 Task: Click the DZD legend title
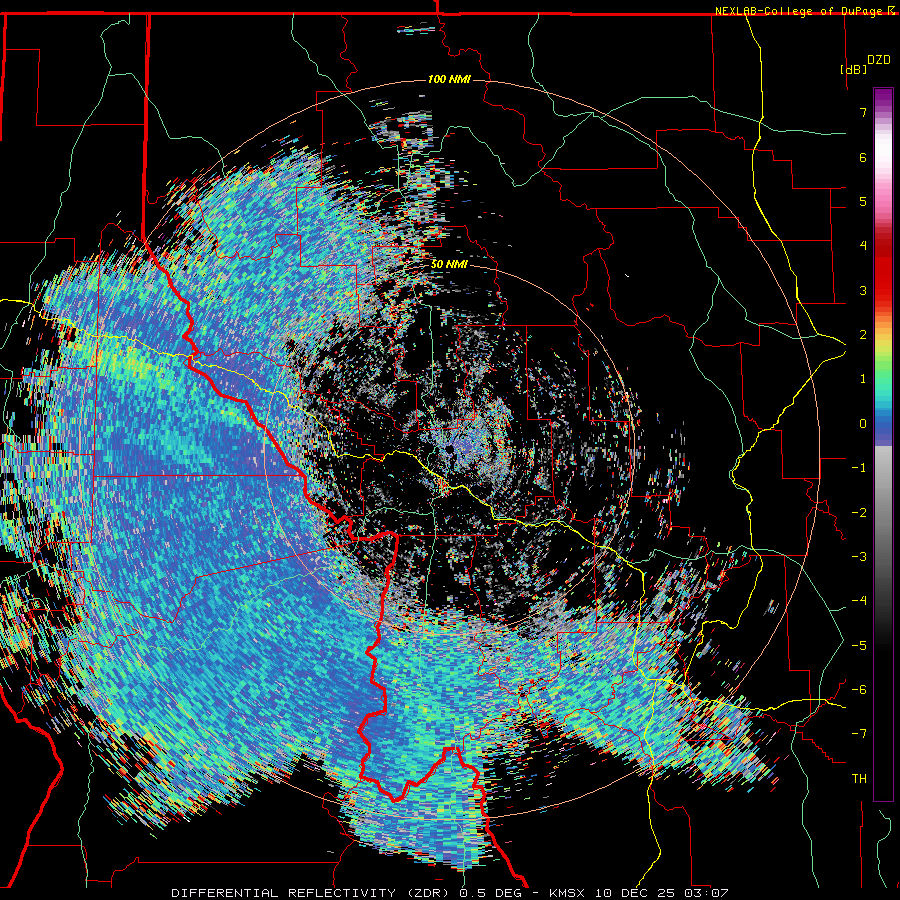pos(879,60)
